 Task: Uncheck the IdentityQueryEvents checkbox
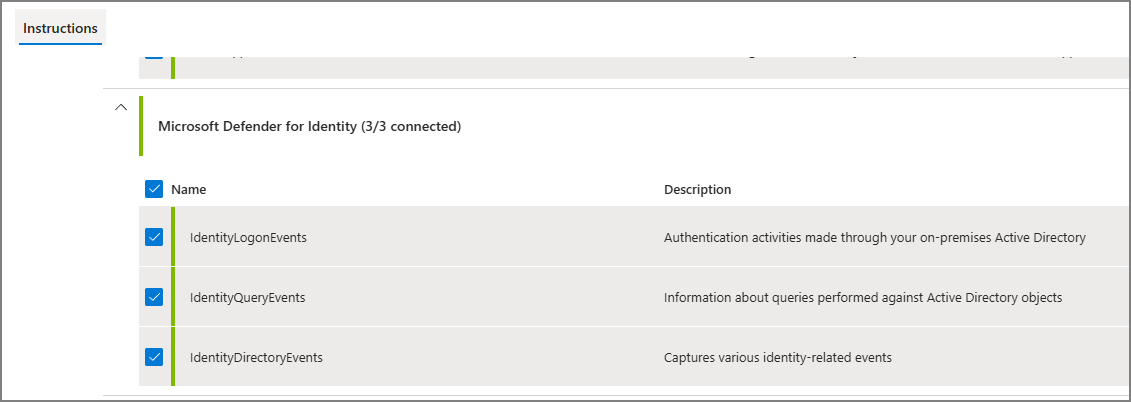click(x=154, y=297)
